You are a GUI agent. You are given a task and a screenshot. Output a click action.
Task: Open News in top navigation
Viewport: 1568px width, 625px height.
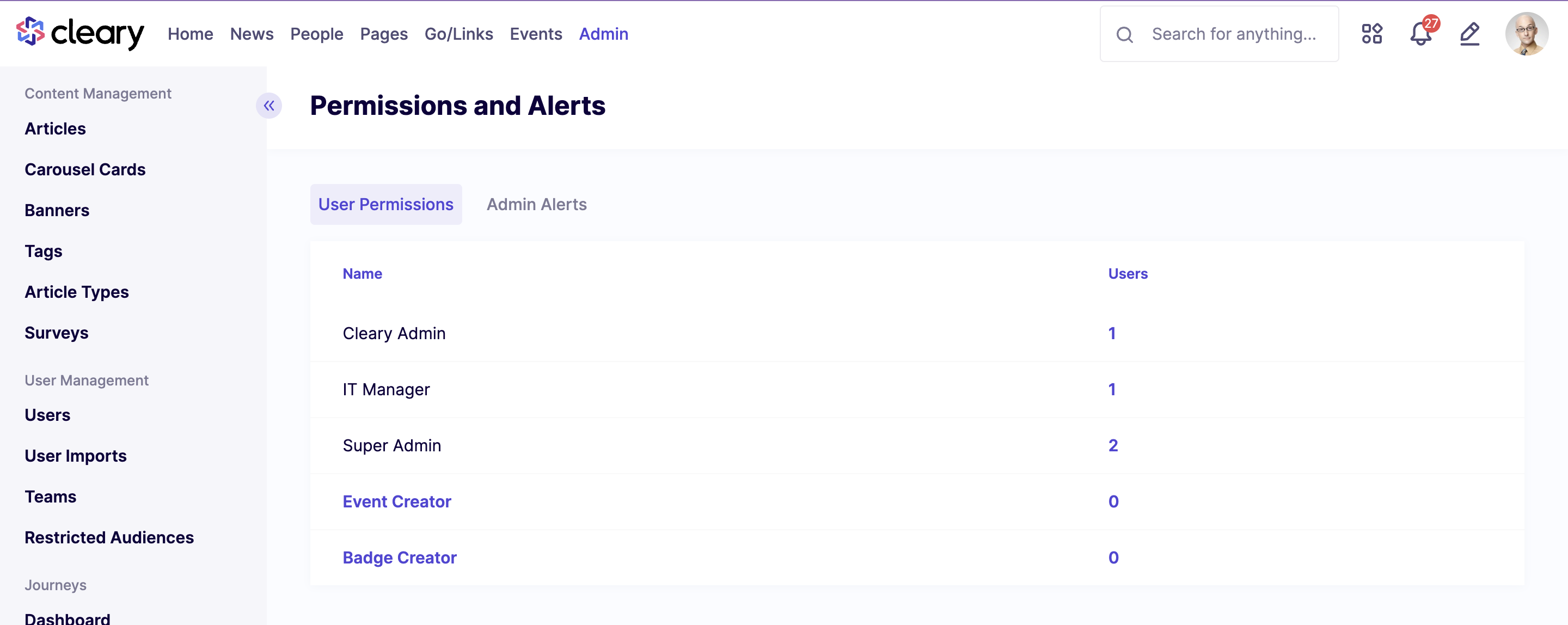(x=252, y=34)
